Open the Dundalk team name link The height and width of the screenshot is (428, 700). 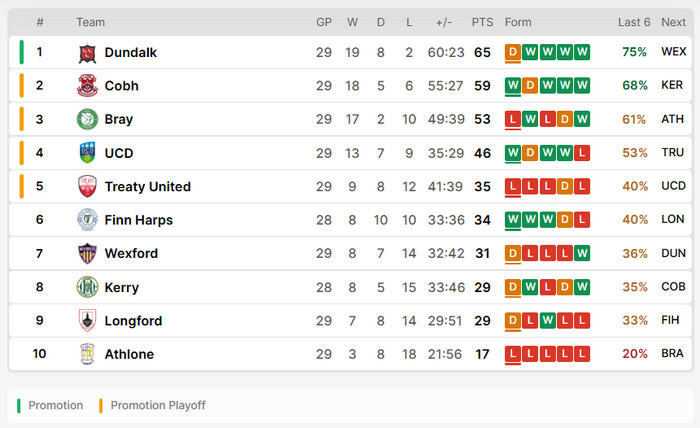[x=131, y=53]
